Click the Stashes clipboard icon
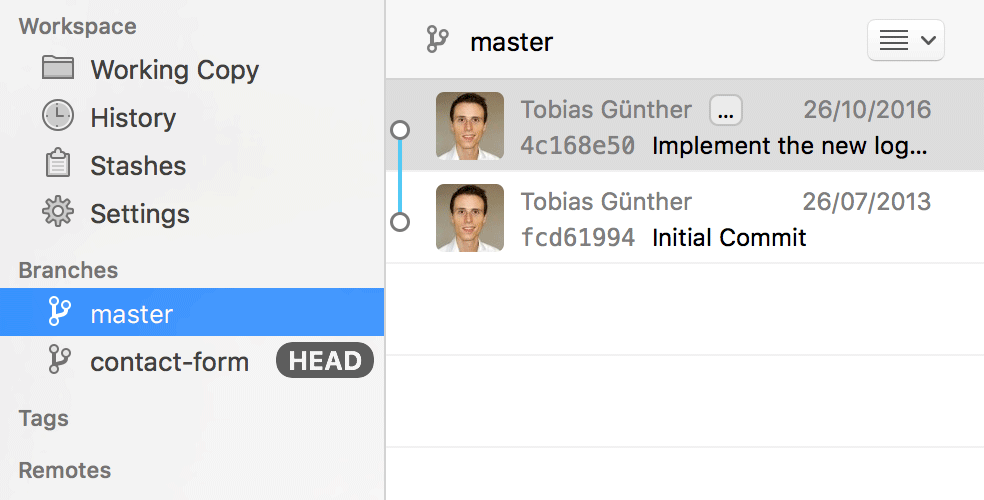Viewport: 984px width, 500px height. click(58, 164)
